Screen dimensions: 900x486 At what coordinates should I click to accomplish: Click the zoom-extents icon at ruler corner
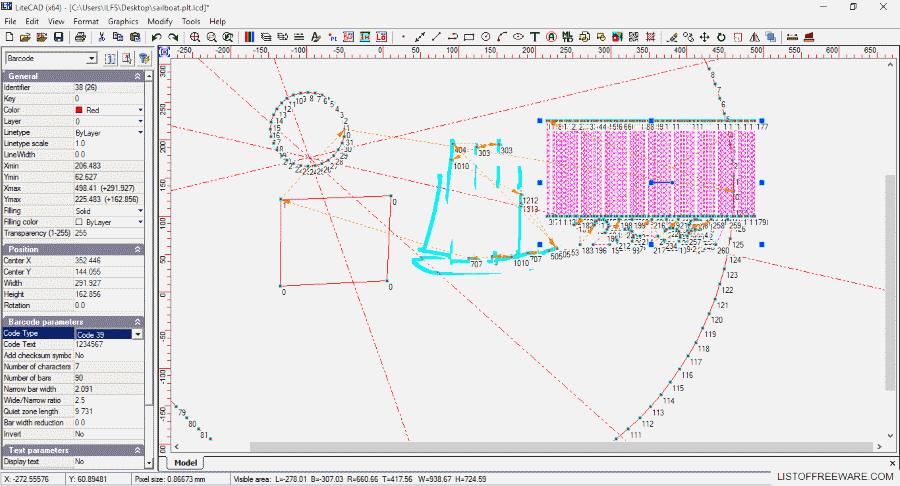tap(165, 51)
